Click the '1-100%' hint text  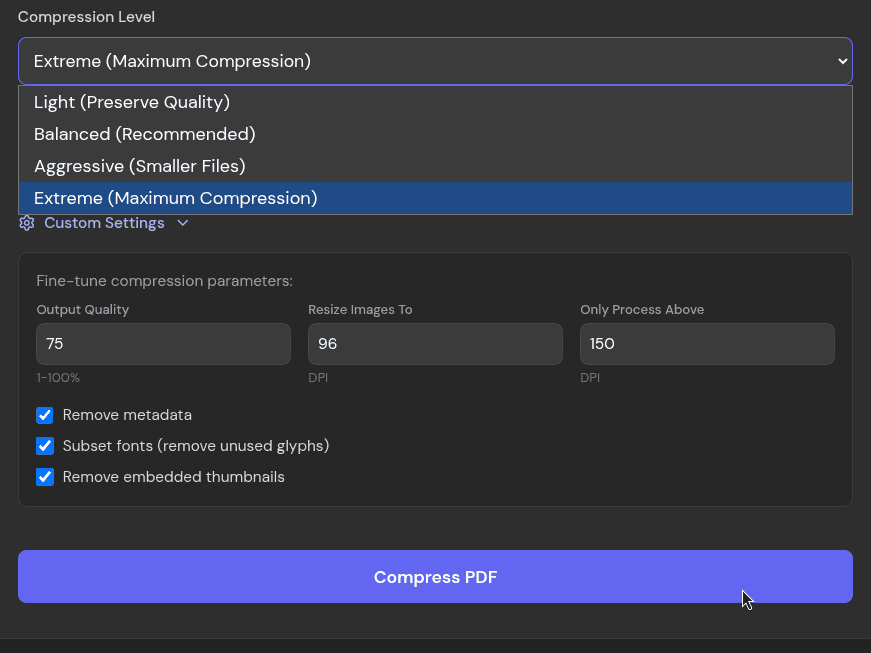(x=58, y=378)
